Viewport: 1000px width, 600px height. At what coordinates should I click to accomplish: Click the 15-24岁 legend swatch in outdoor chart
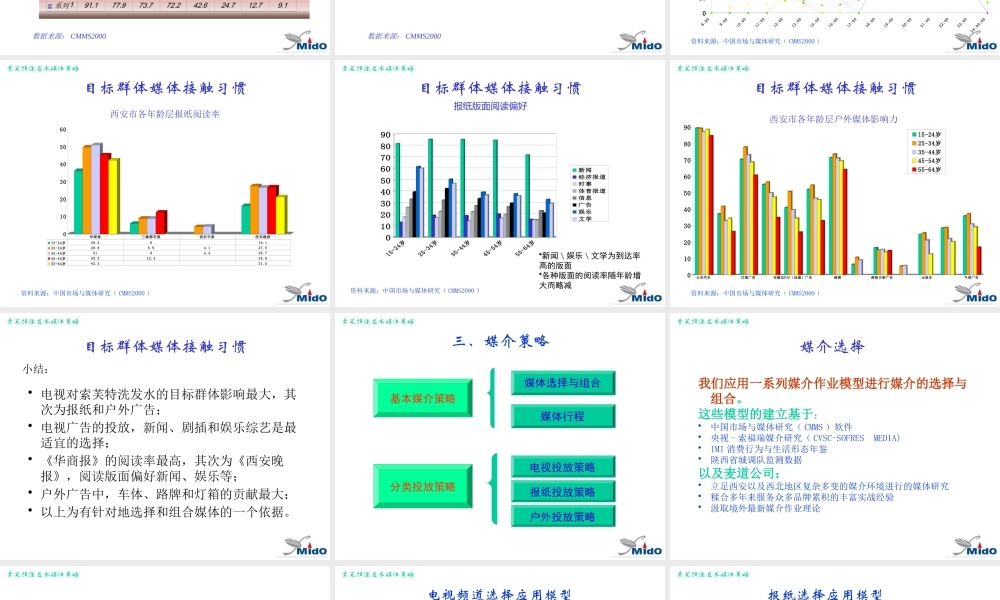[x=914, y=135]
